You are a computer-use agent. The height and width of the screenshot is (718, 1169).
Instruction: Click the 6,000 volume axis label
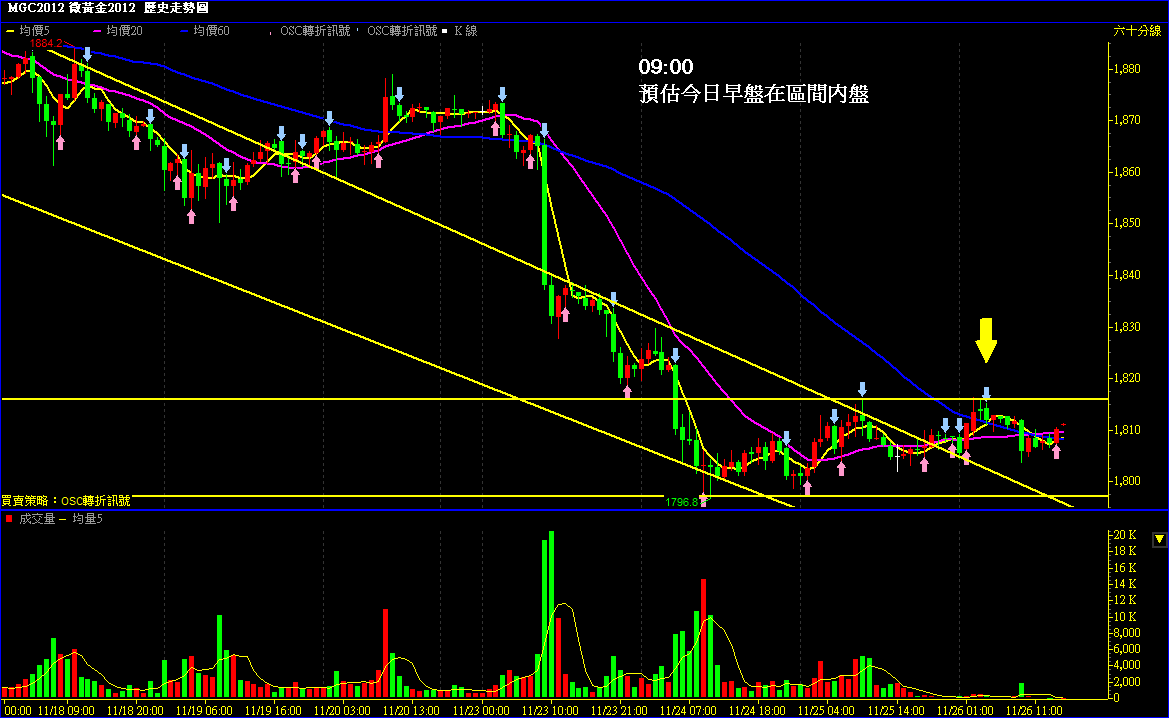point(1127,649)
